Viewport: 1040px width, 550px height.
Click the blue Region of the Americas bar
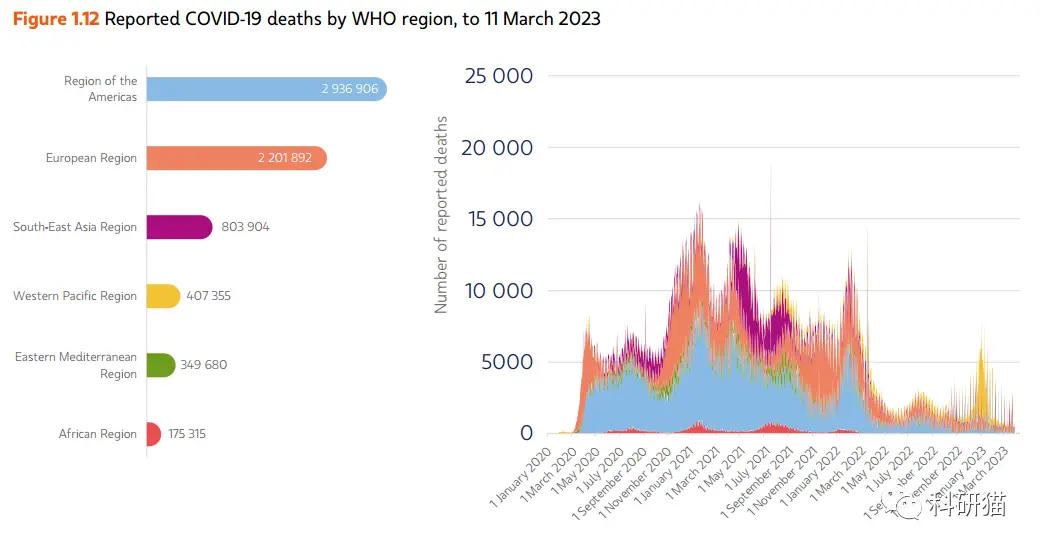click(267, 89)
